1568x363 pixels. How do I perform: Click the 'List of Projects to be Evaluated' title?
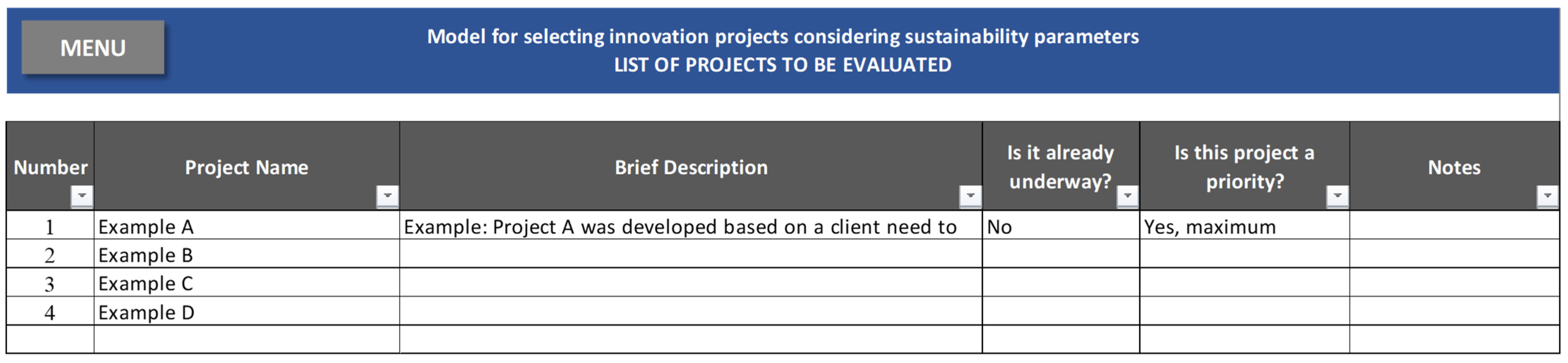(782, 65)
